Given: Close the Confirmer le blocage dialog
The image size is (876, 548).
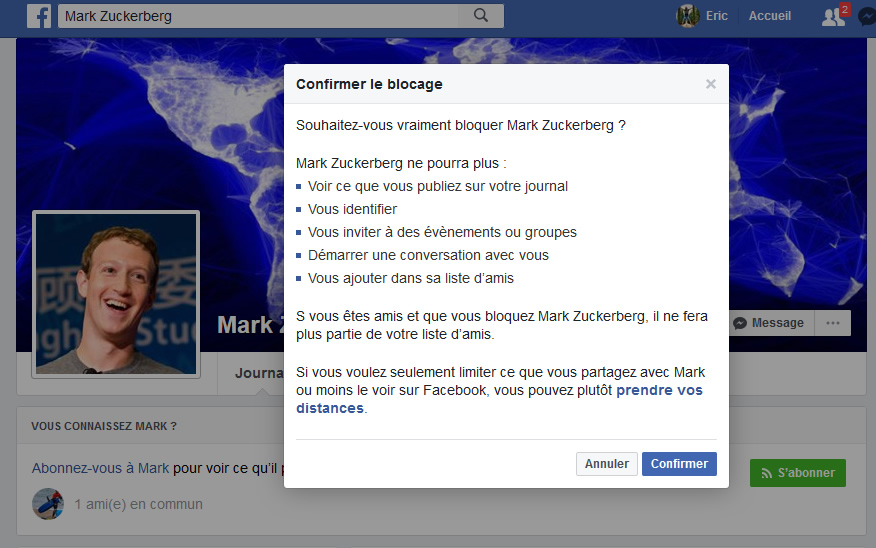Looking at the screenshot, I should click(x=711, y=84).
